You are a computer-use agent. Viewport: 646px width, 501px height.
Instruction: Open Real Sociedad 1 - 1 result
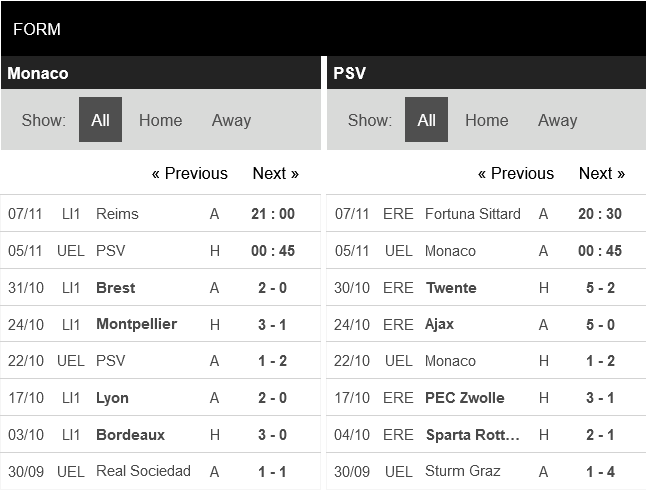272,471
